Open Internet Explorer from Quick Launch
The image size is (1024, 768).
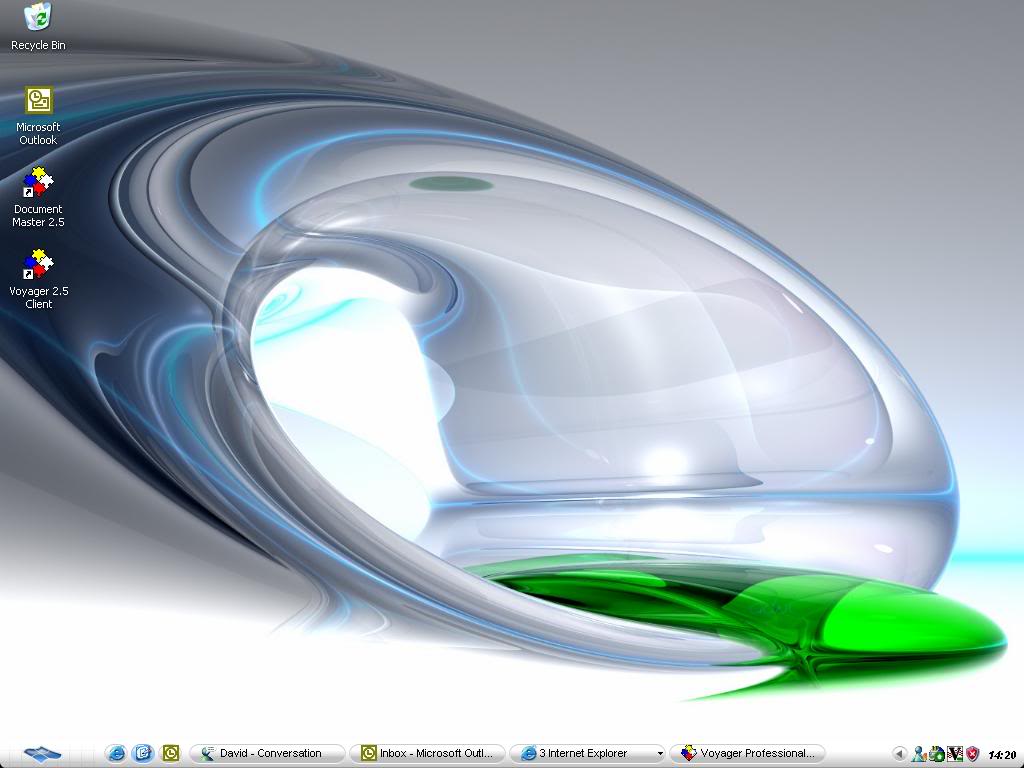pyautogui.click(x=117, y=753)
